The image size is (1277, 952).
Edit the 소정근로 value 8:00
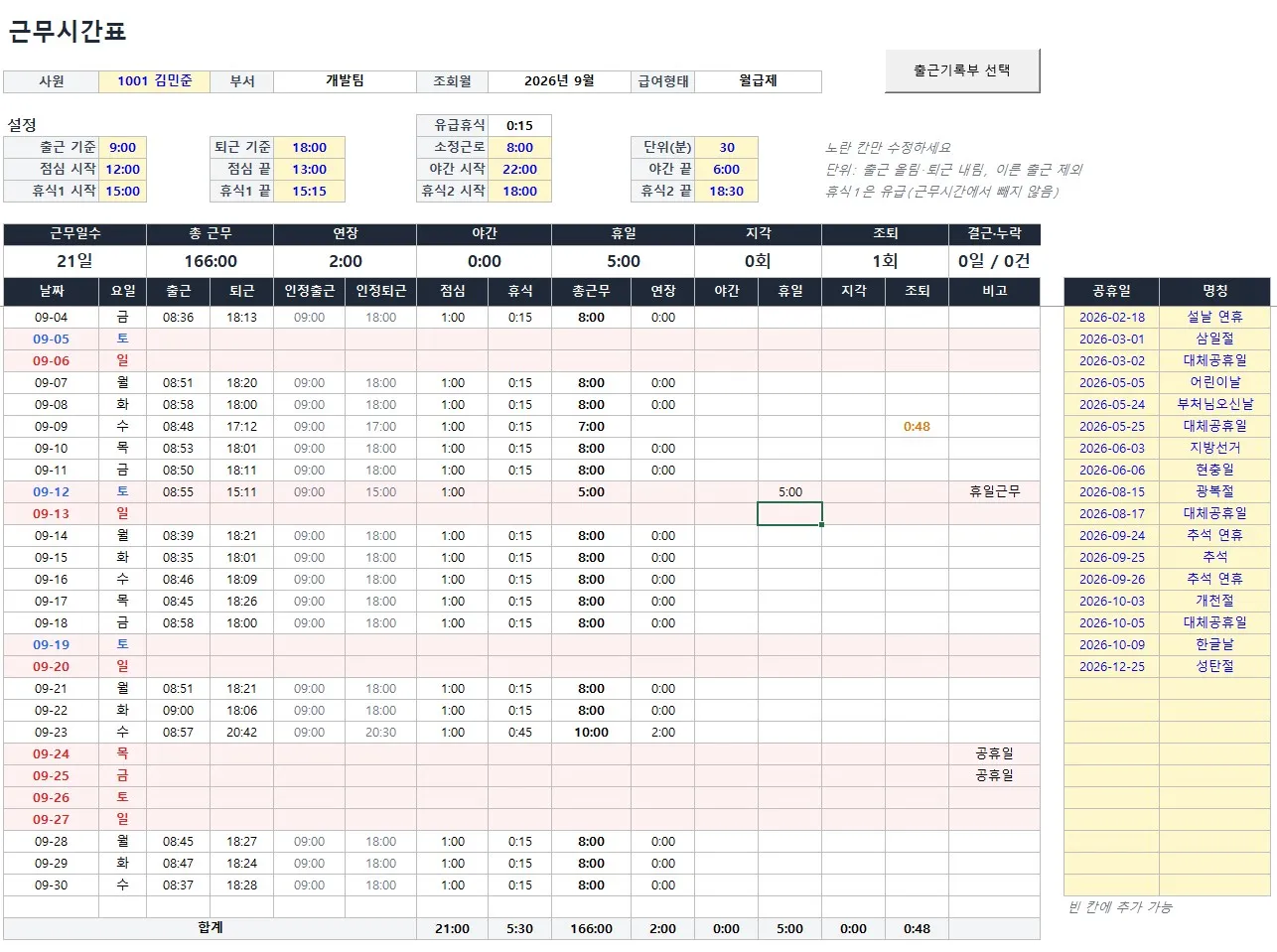pyautogui.click(x=519, y=147)
